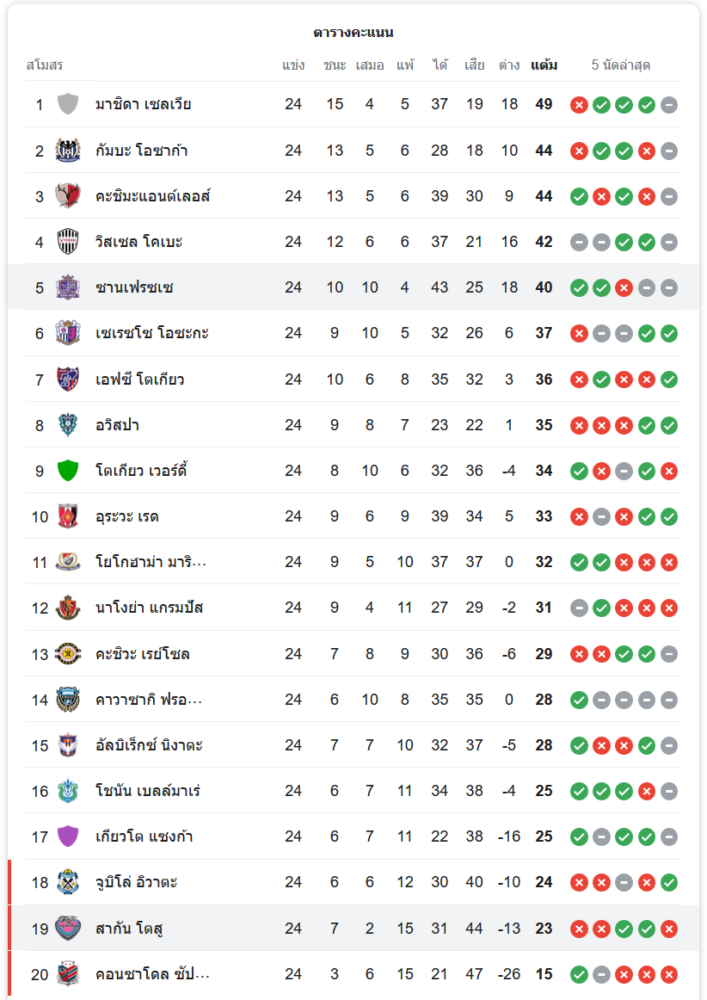The width and height of the screenshot is (707, 1000).
Task: Click วิสเซล โคเบะ's first grey draw result icon
Action: point(579,242)
